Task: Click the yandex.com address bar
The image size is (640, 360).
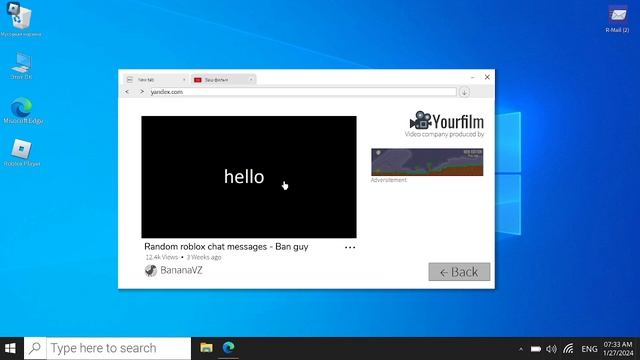Action: point(303,92)
